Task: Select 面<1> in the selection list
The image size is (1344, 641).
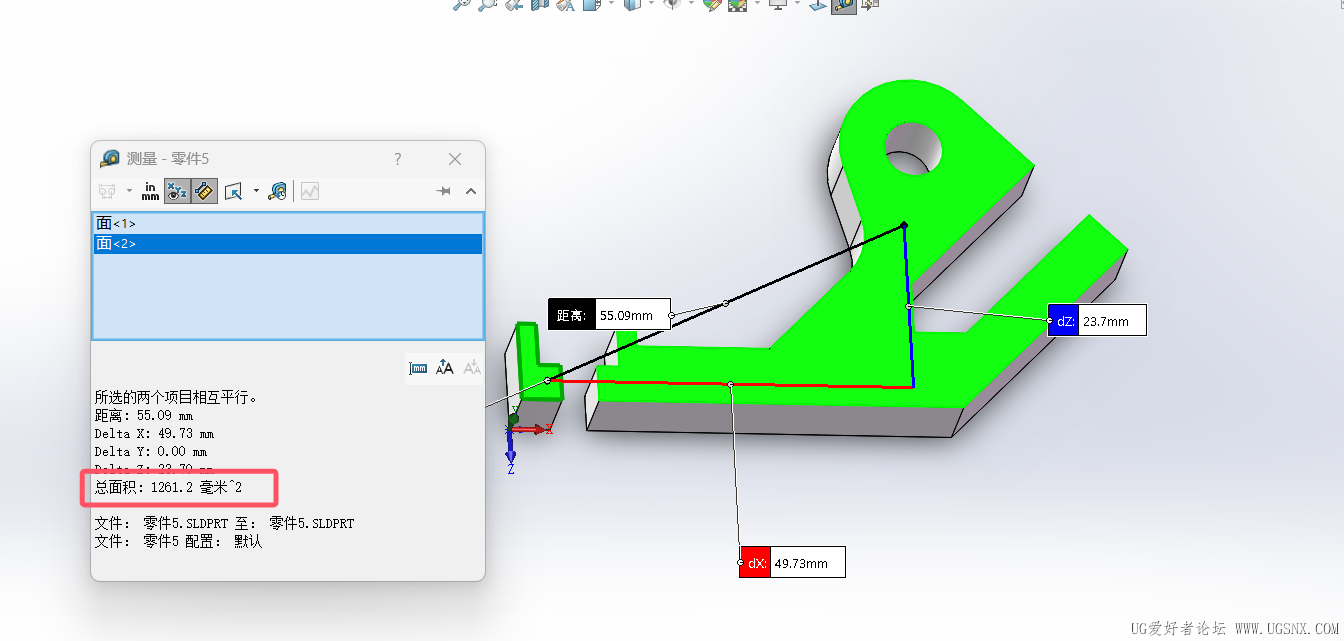Action: [x=288, y=224]
